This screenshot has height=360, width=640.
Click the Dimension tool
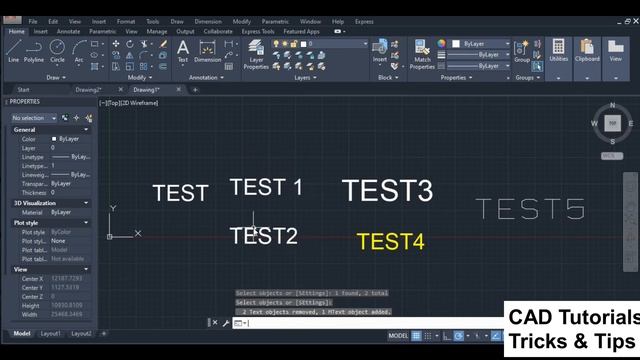(x=207, y=51)
